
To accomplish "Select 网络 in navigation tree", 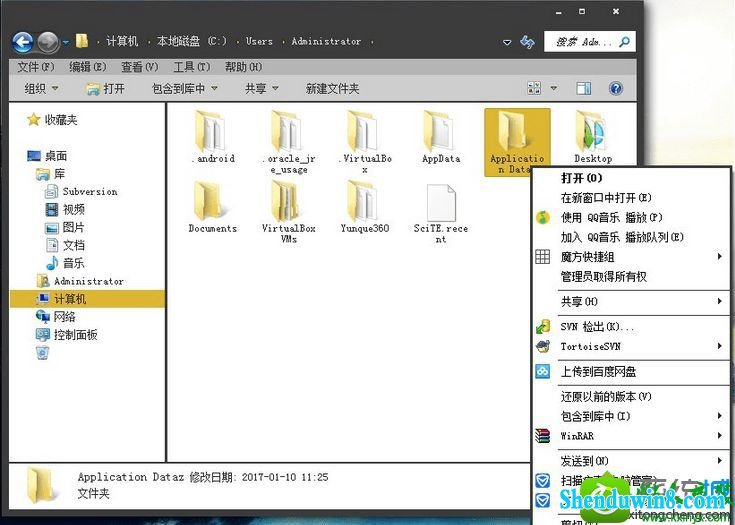I will click(x=56, y=317).
